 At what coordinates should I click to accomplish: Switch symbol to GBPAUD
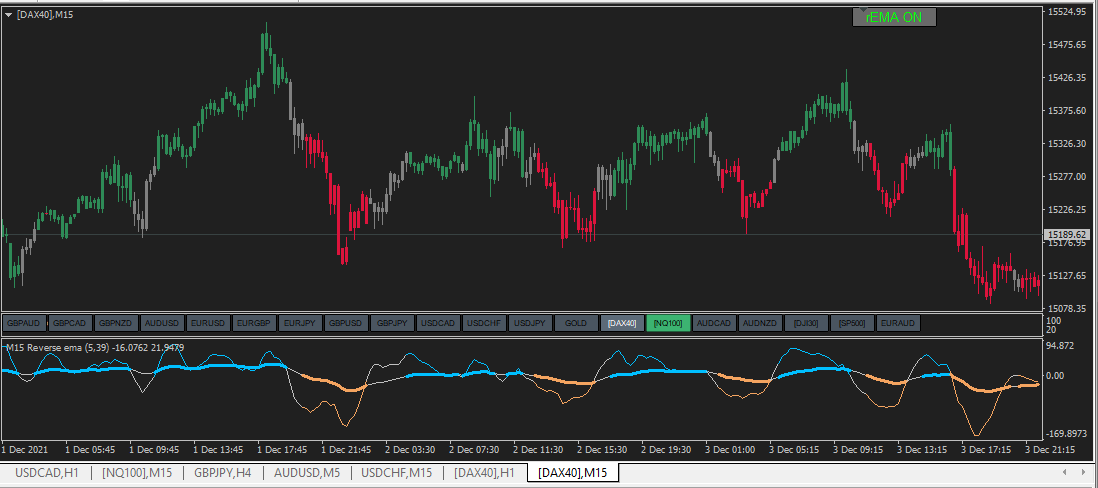25,323
